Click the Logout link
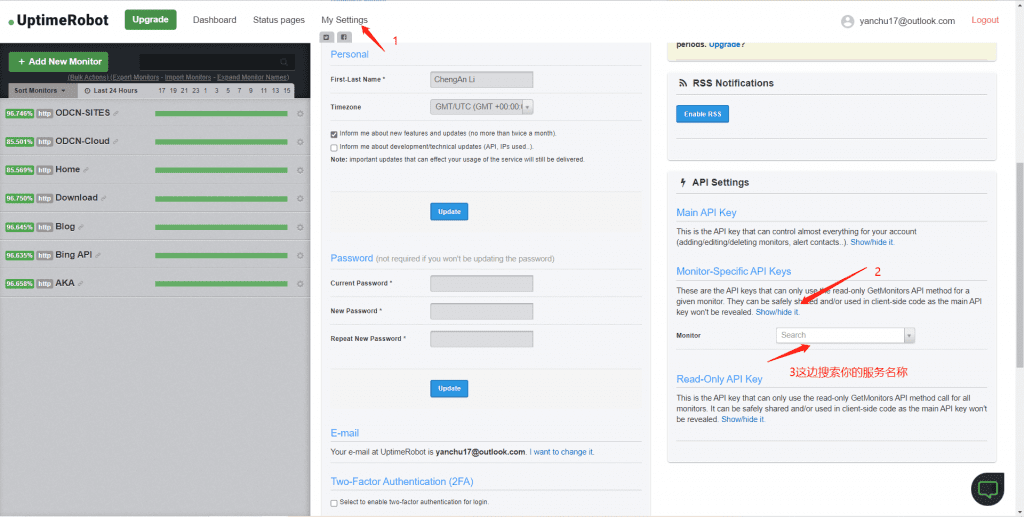This screenshot has height=517, width=1024. click(x=985, y=20)
